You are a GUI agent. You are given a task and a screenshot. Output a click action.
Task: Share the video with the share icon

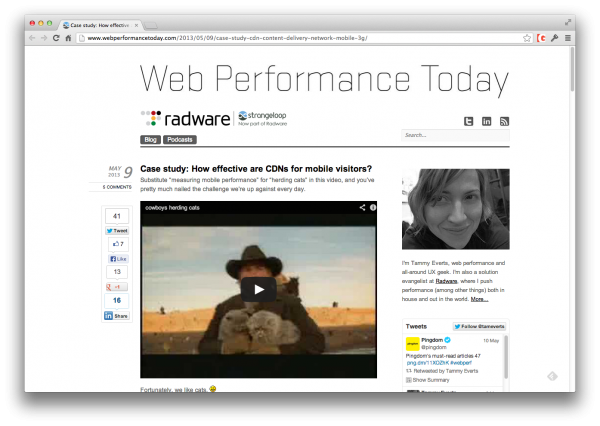pos(362,207)
